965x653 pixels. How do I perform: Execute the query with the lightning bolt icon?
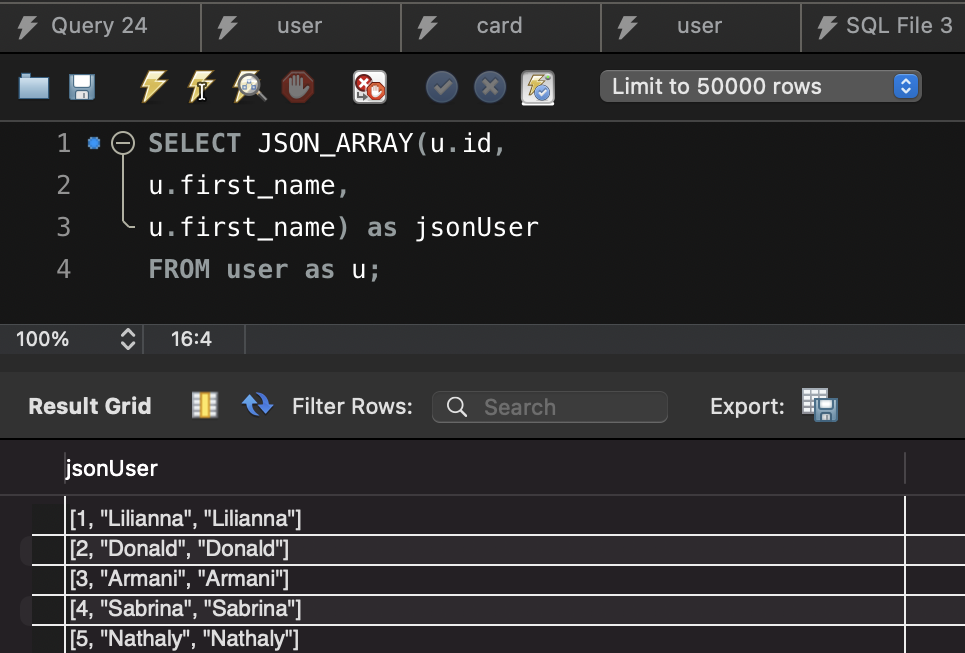153,86
